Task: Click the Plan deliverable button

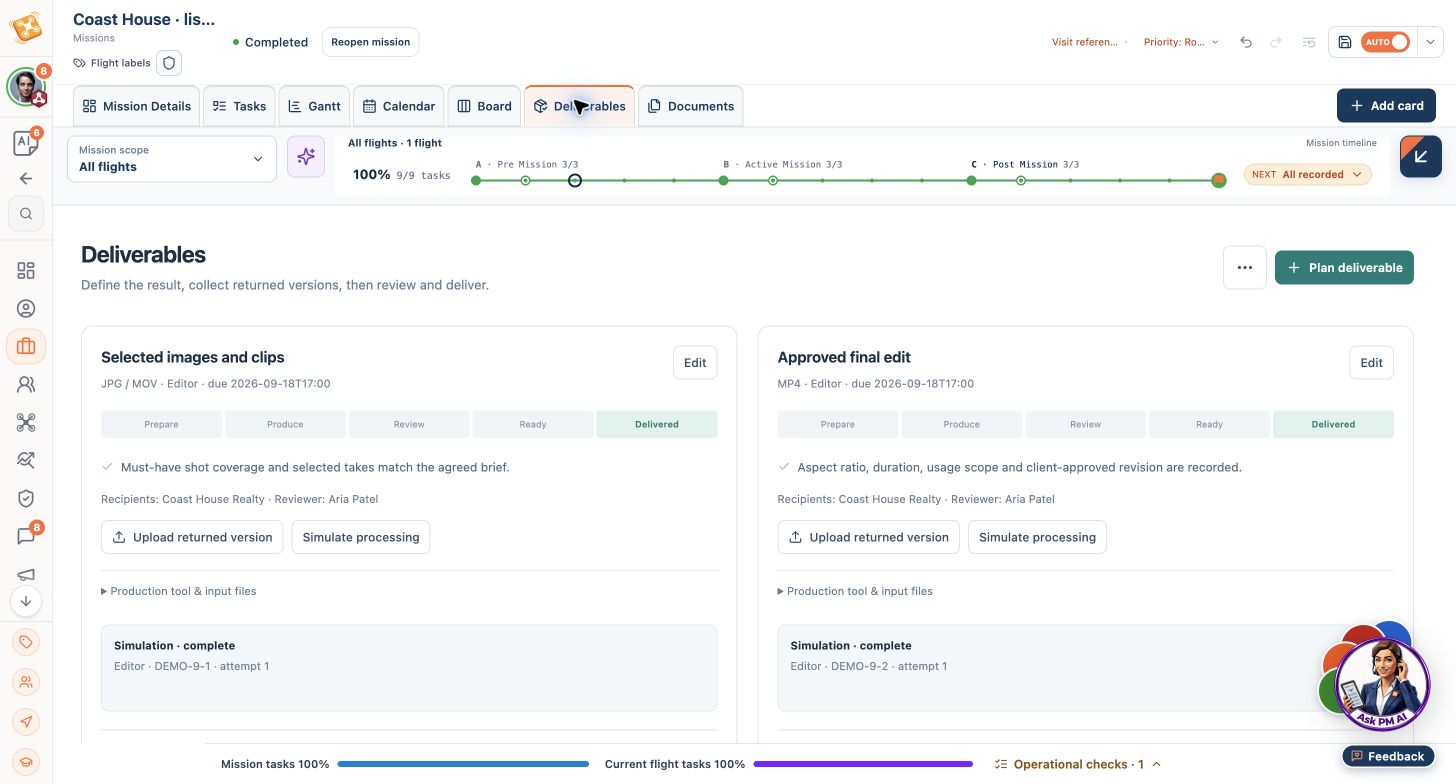Action: coord(1344,268)
